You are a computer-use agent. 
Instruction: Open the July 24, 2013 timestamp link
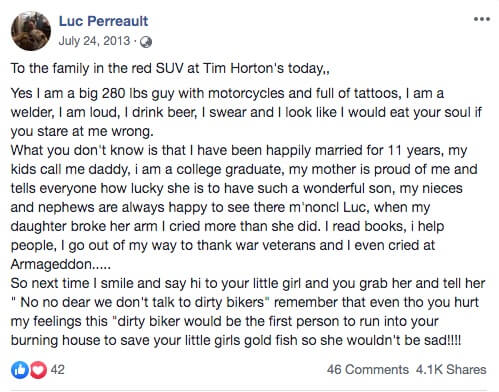[x=94, y=41]
